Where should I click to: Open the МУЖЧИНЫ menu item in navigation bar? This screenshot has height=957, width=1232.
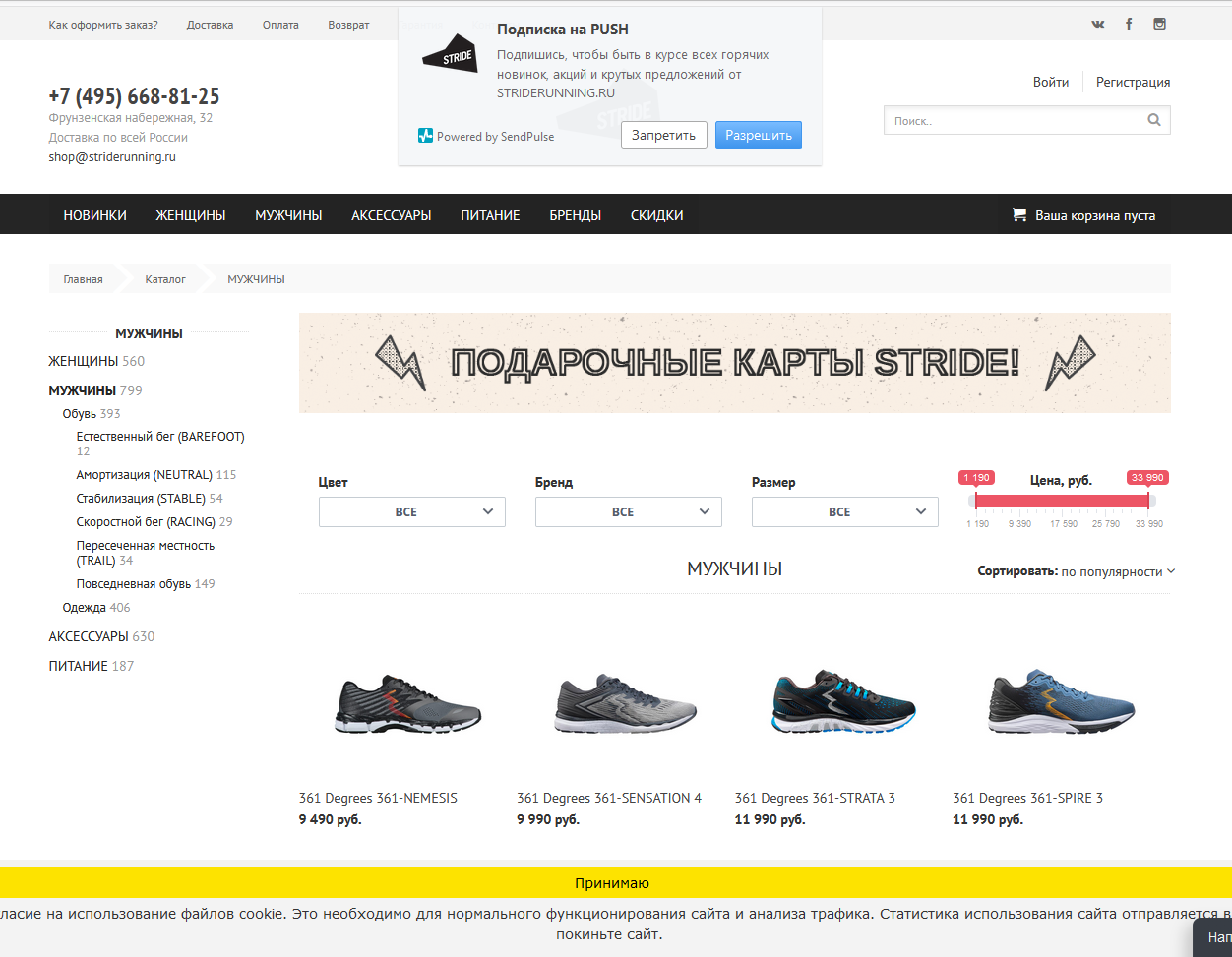[x=288, y=215]
